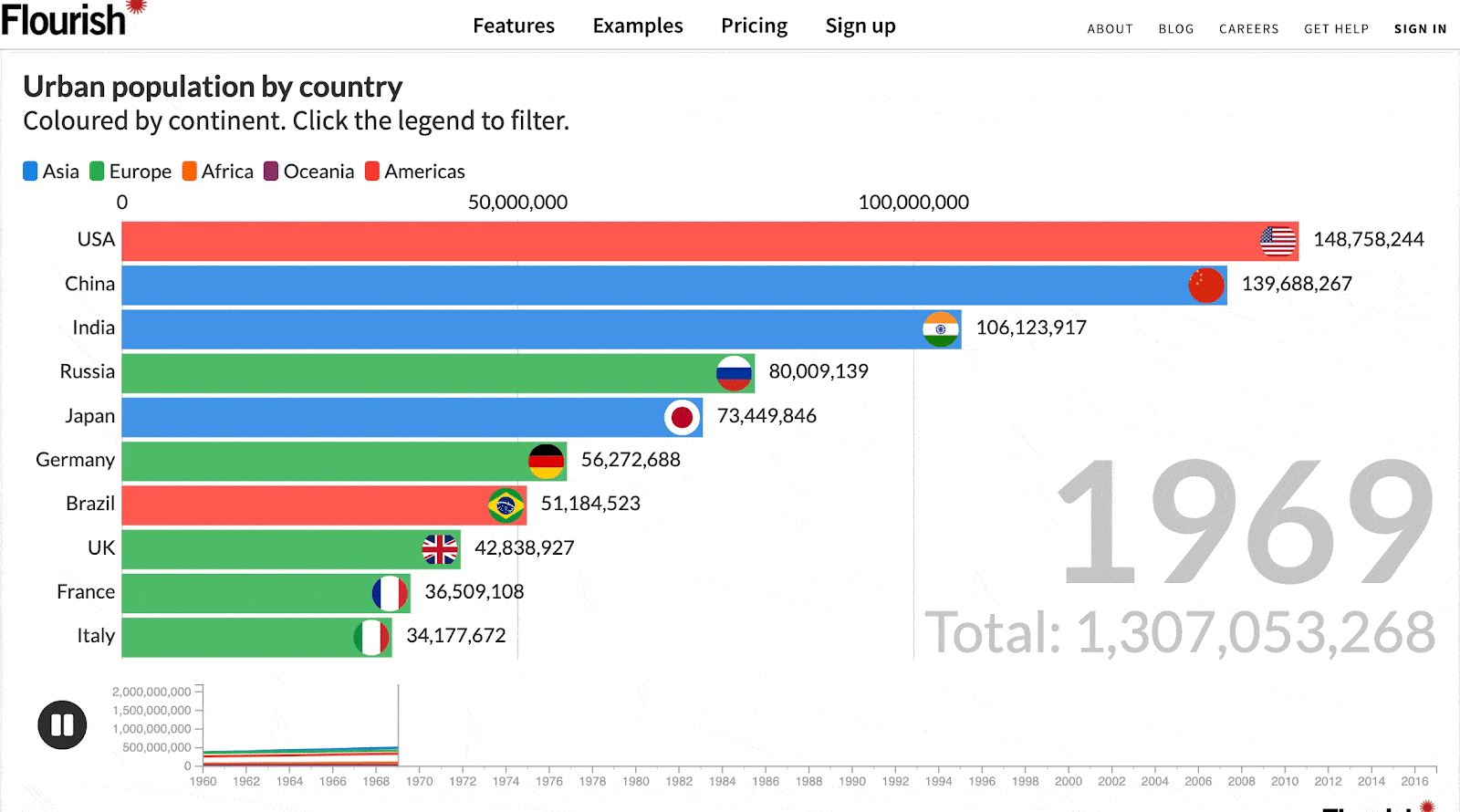Open the Features menu item
The width and height of the screenshot is (1460, 812).
tap(514, 26)
